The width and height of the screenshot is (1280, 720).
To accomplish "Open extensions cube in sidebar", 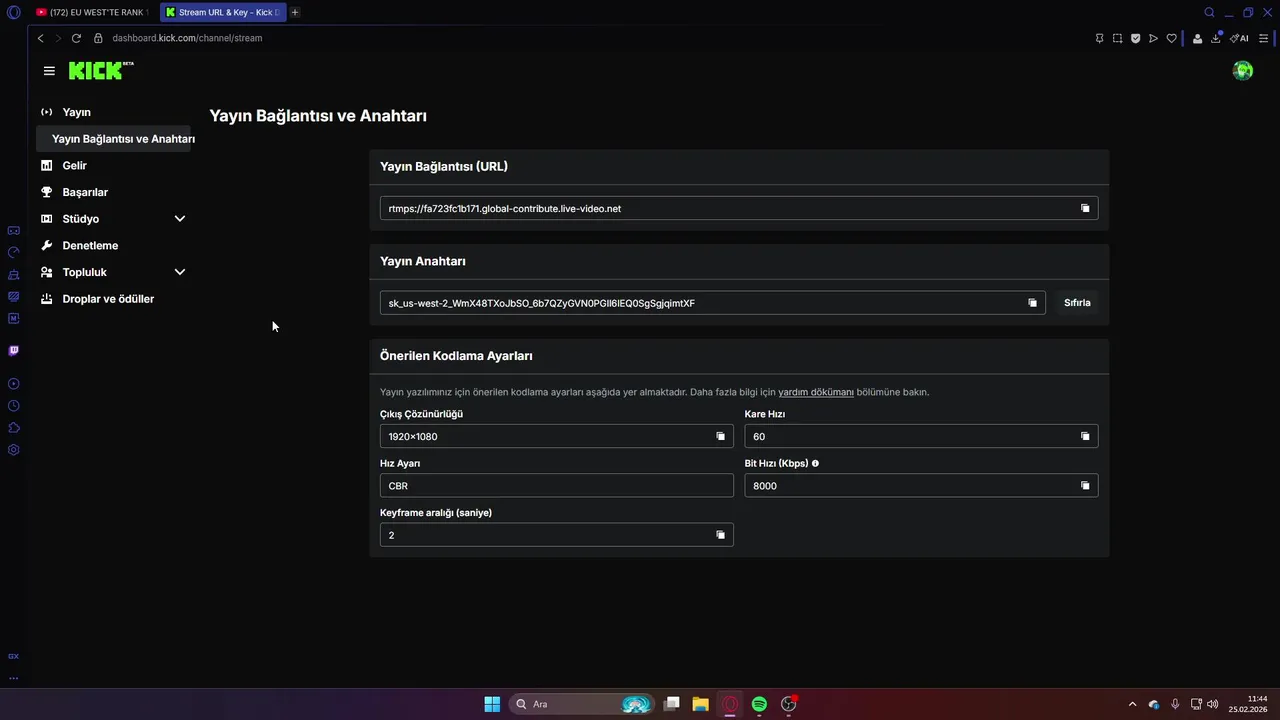I will [13, 428].
